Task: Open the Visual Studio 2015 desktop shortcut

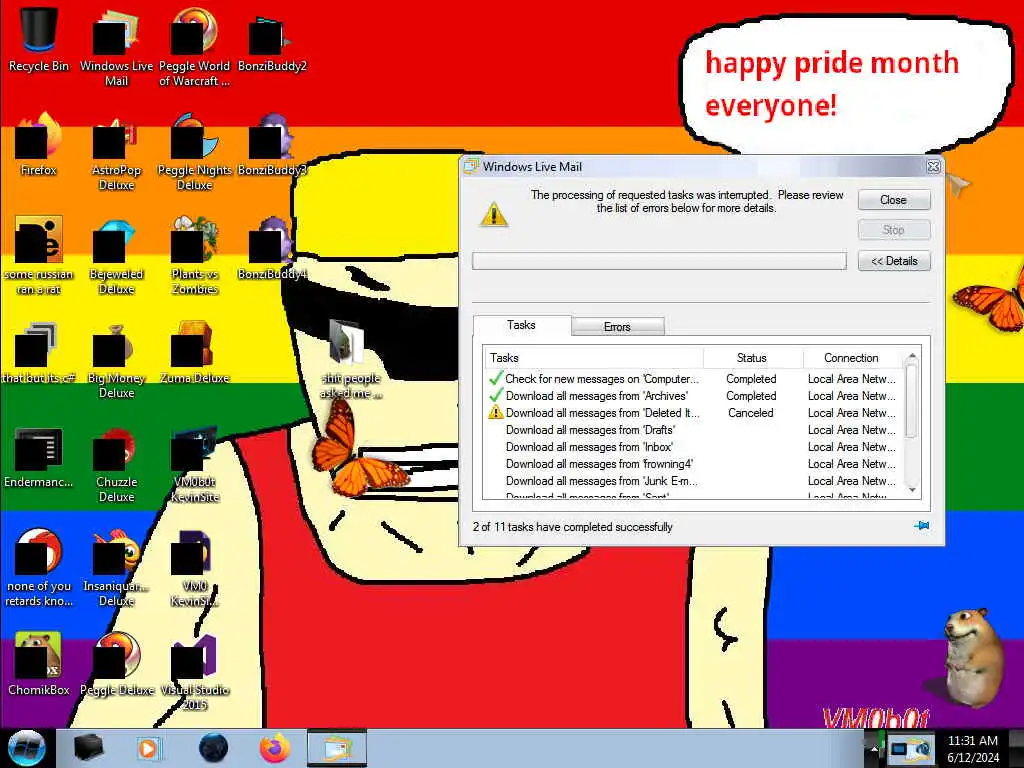Action: tap(195, 671)
